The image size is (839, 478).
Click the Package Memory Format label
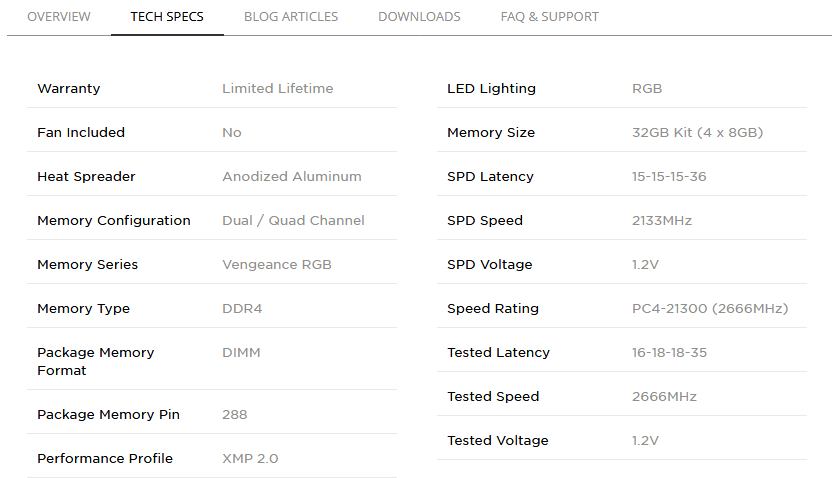click(96, 361)
